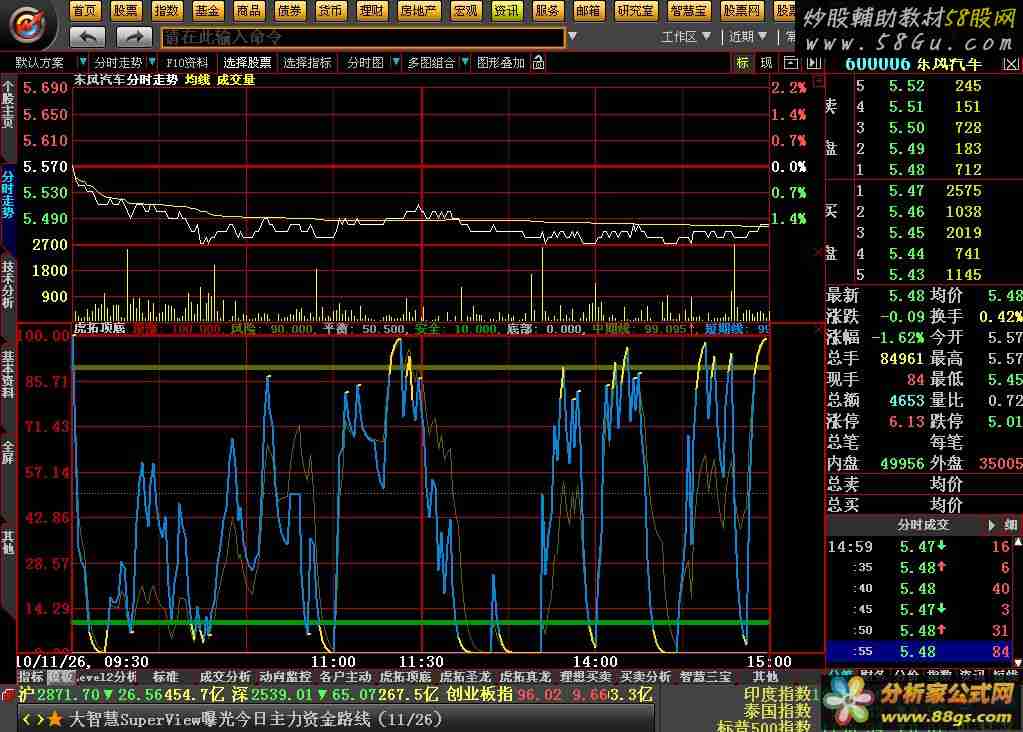1023x732 pixels.
Task: Open the 首页 top menu button
Action: point(84,10)
